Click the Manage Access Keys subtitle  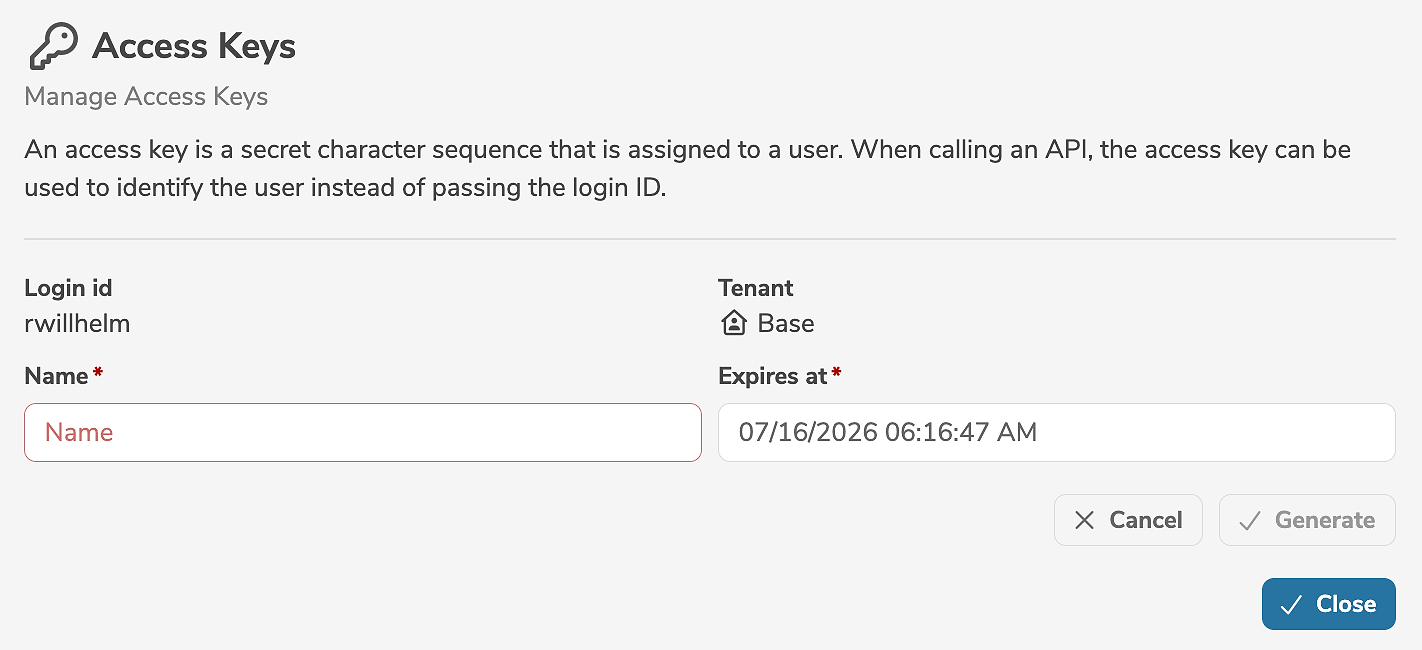146,97
